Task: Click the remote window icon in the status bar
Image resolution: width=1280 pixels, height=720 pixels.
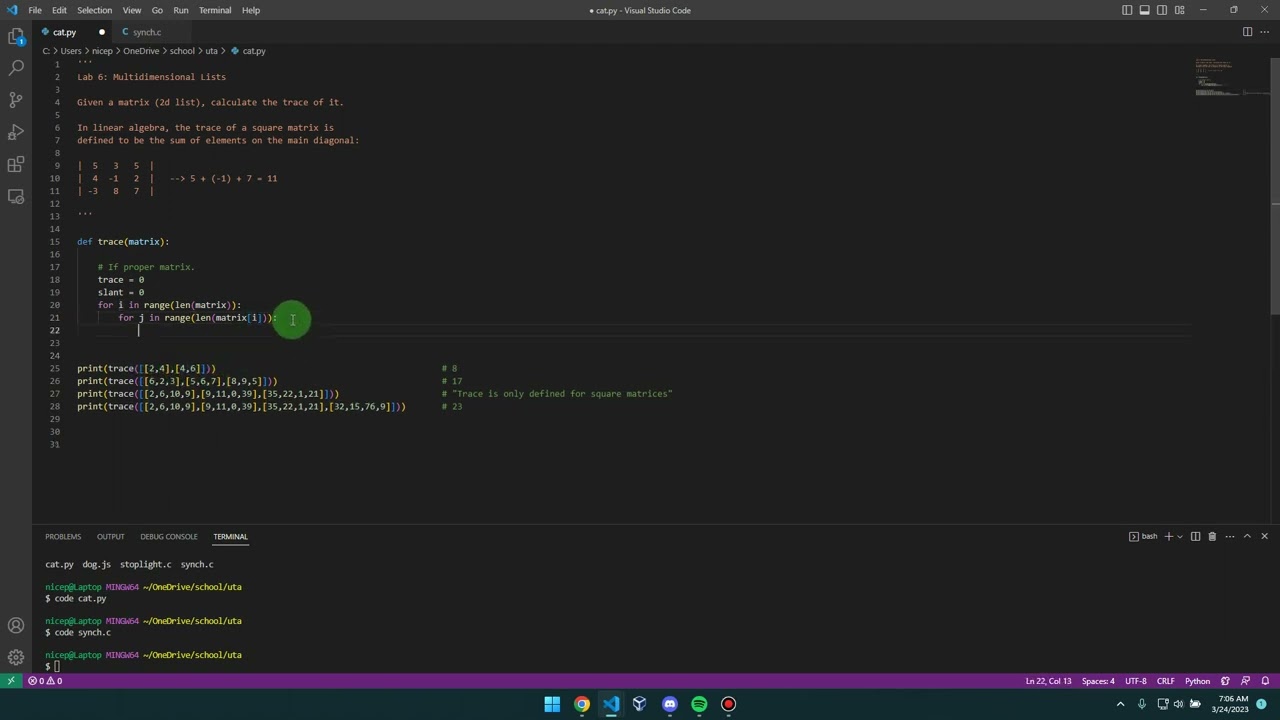Action: (x=11, y=681)
